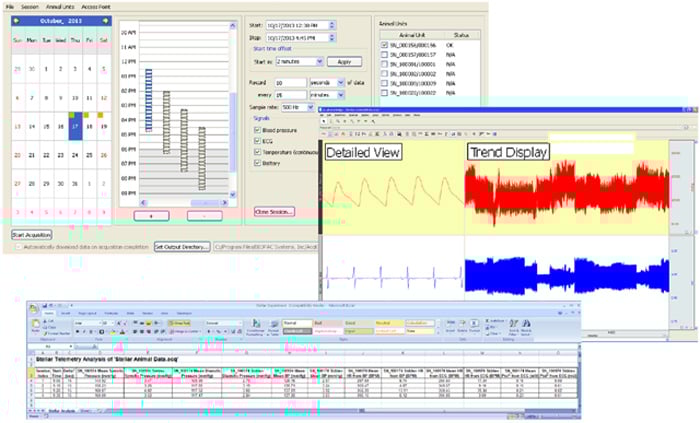Viewport: 700px width, 423px height.
Task: Toggle the Temperature signal checkbox
Action: click(x=257, y=152)
